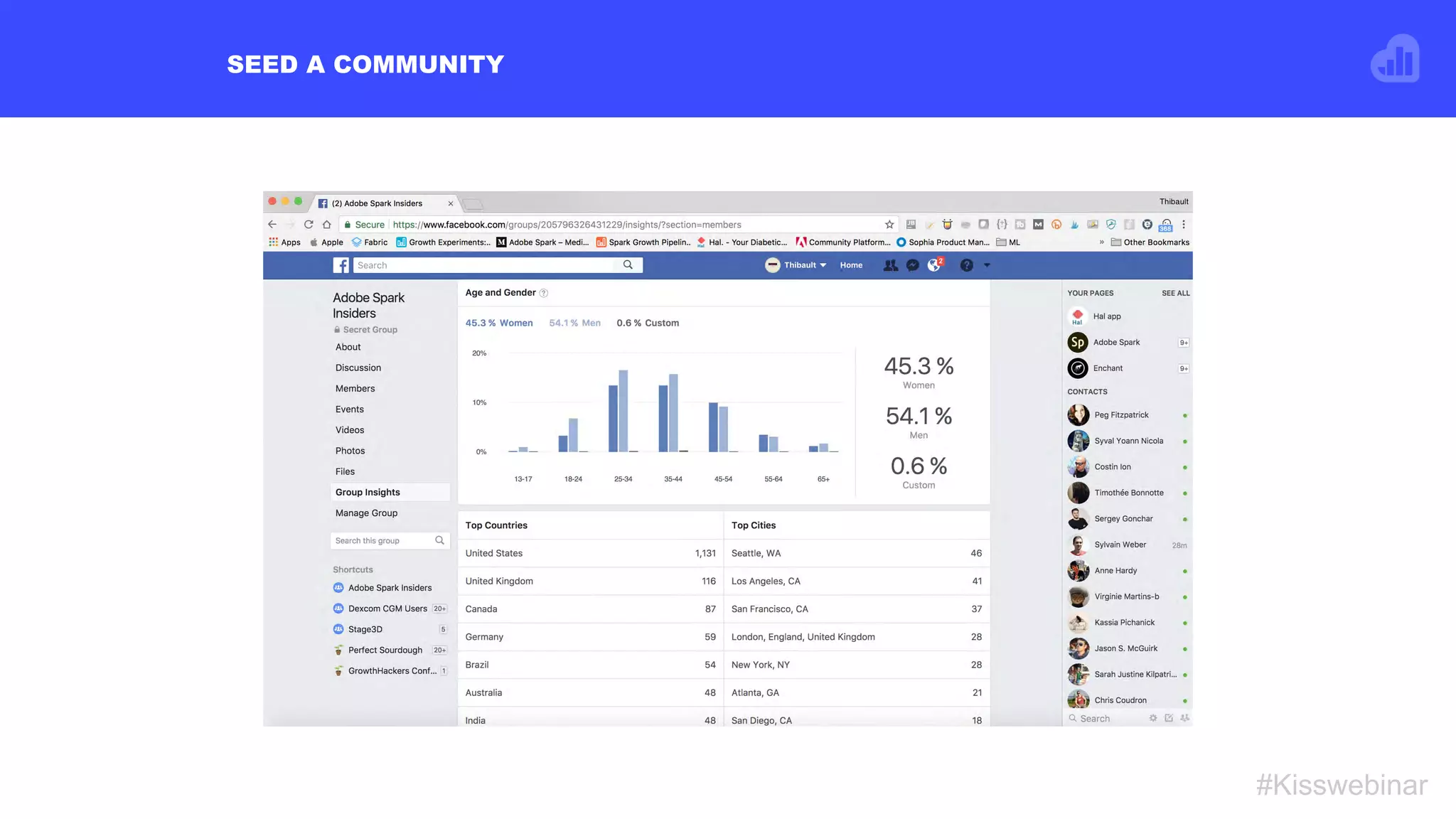Click the browser home icon

(x=327, y=225)
